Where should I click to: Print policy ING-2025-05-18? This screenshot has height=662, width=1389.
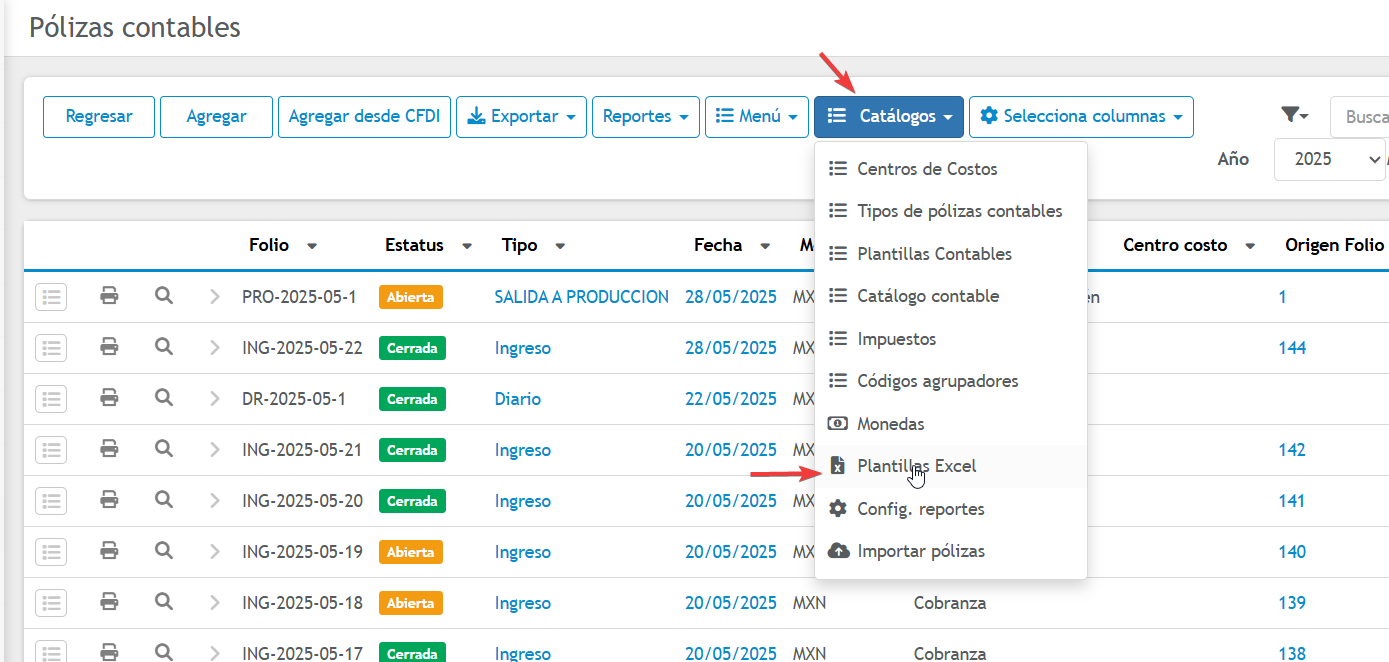click(109, 602)
